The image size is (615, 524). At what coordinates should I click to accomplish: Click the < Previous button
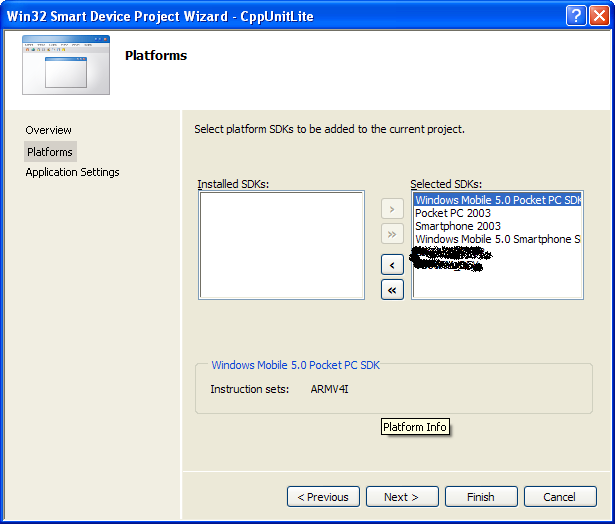click(x=323, y=497)
